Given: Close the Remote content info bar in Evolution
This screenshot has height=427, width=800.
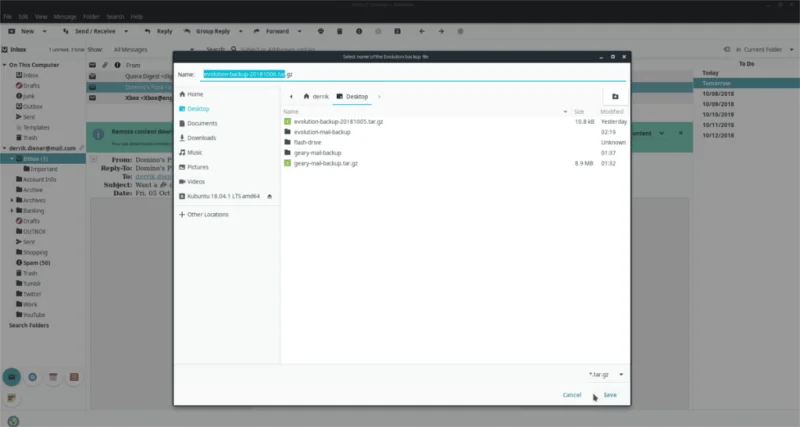Looking at the screenshot, I should (681, 133).
